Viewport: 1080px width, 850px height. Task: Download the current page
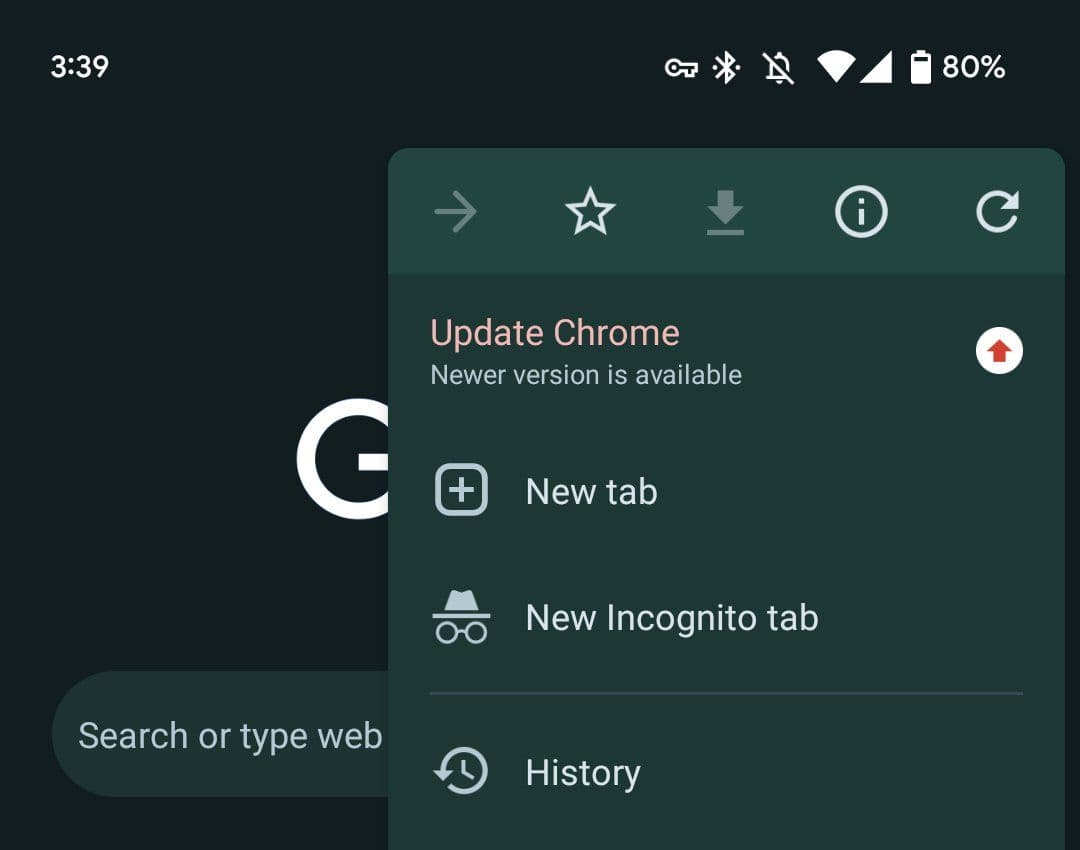click(725, 211)
